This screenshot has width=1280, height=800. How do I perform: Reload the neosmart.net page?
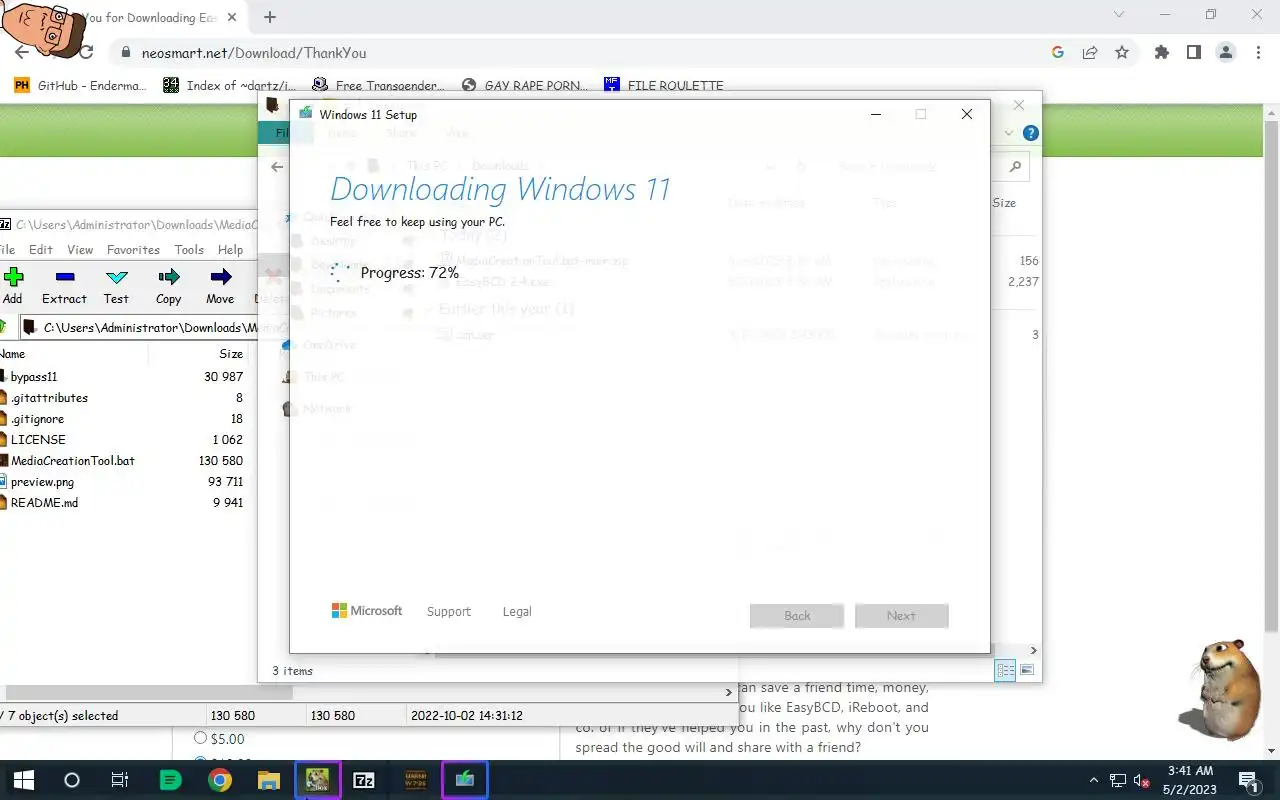click(x=86, y=52)
